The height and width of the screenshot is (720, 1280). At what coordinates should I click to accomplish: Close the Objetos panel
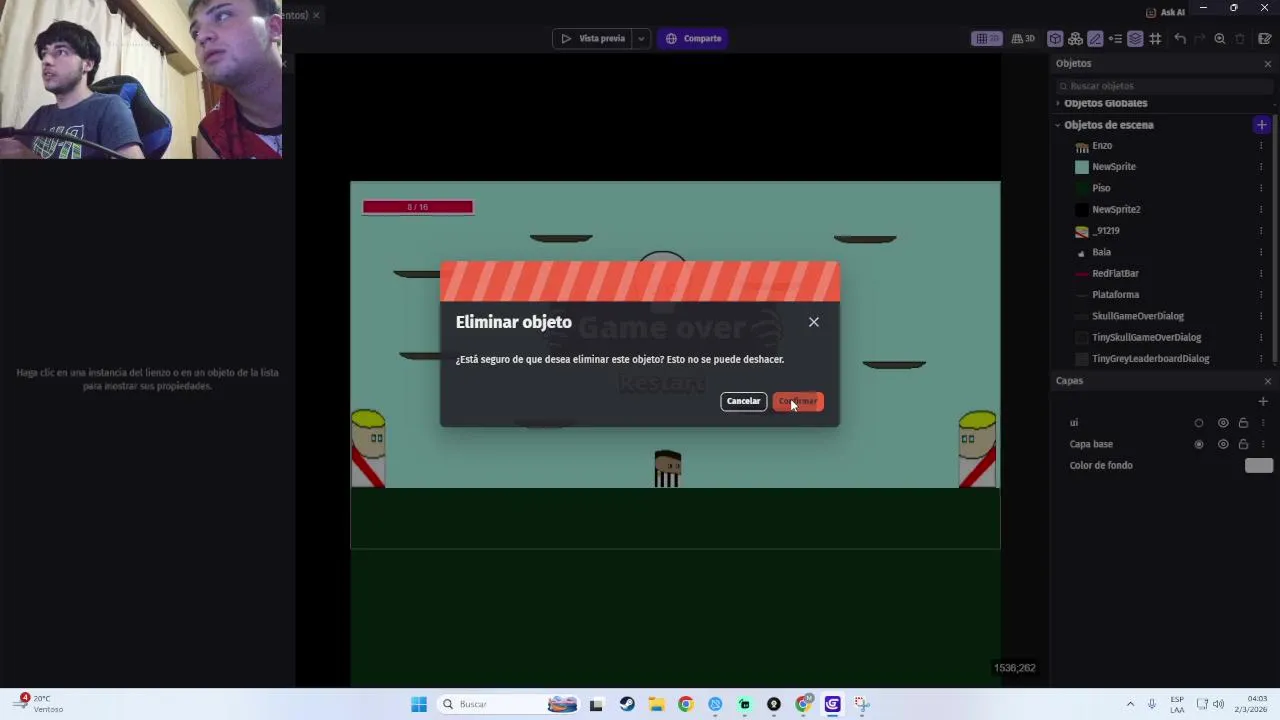point(1268,64)
